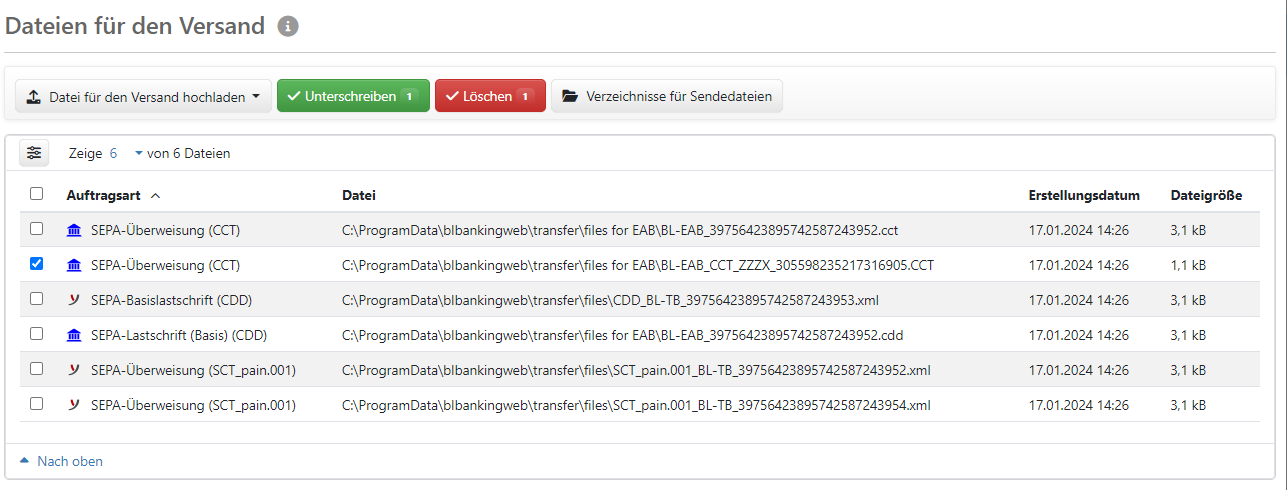Open Verzeichnisse für Sendedateien
1287x490 pixels.
(667, 97)
